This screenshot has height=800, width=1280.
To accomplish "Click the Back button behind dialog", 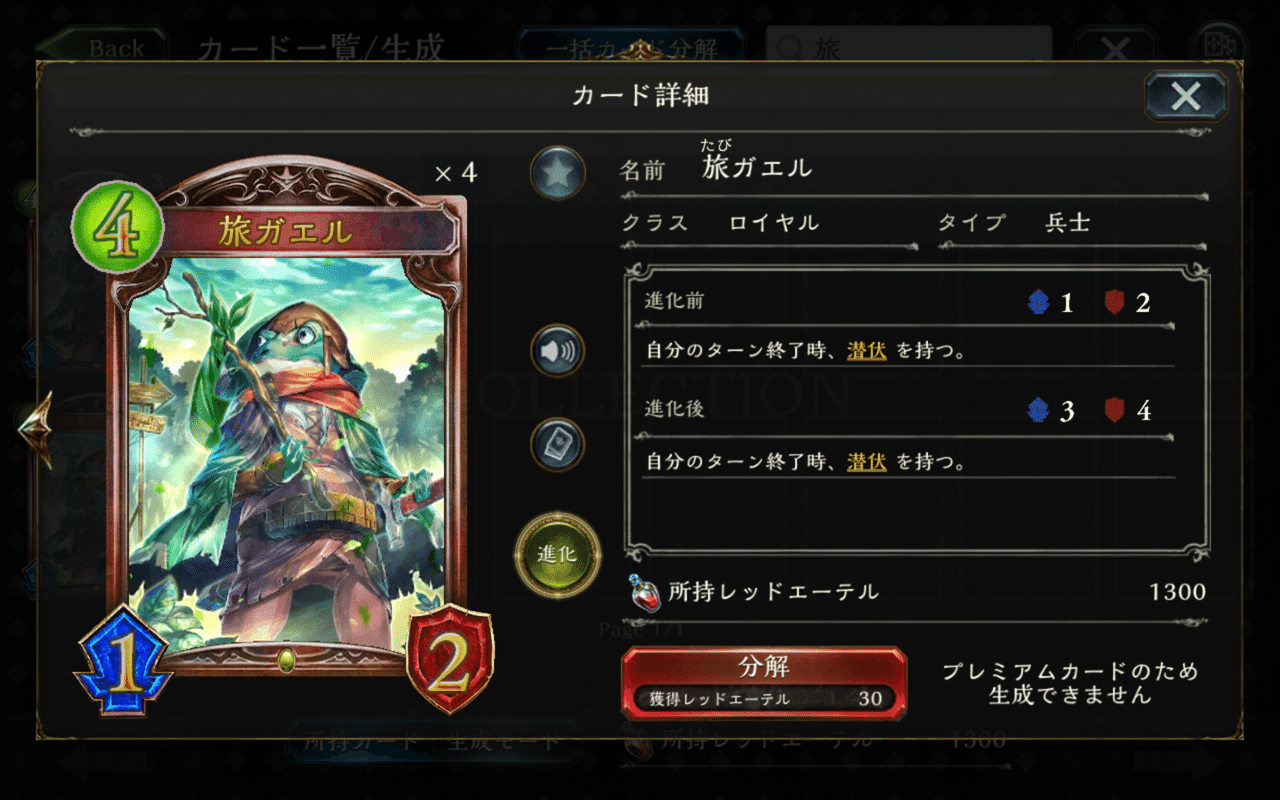I will pyautogui.click(x=103, y=47).
